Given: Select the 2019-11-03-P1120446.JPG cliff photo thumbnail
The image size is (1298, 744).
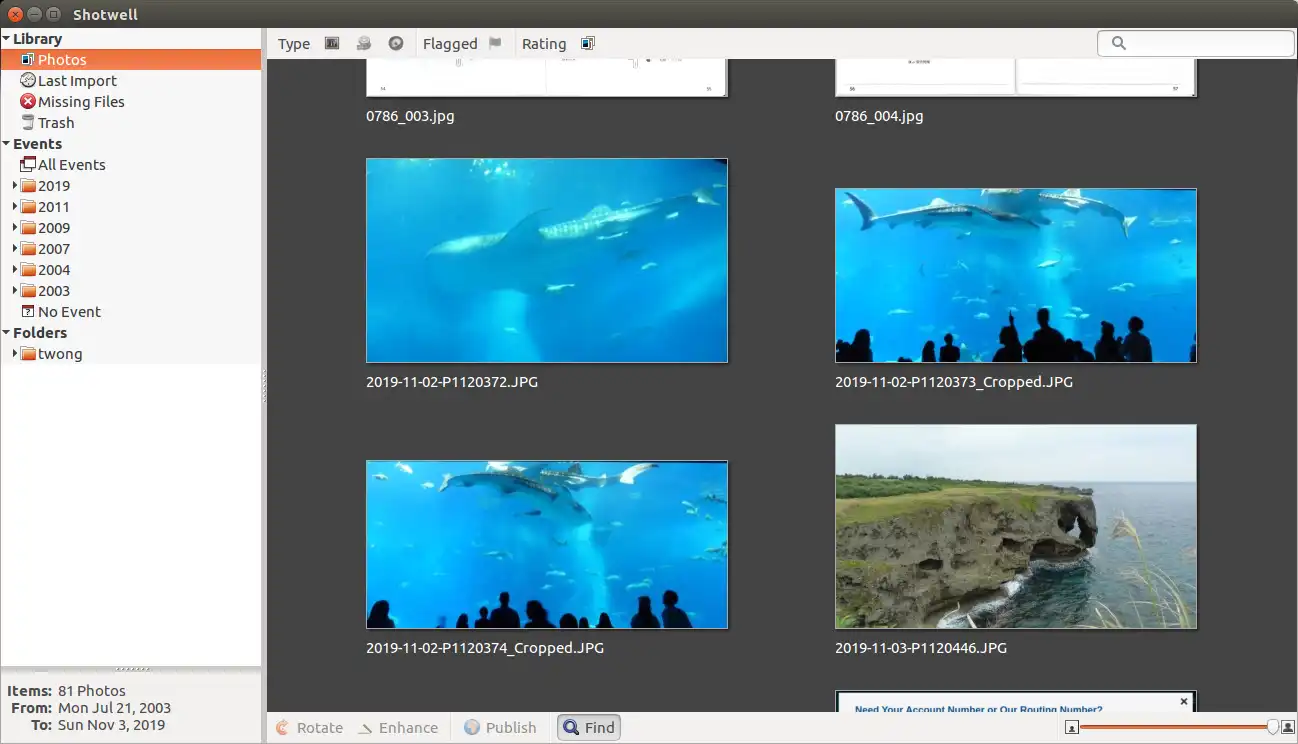Looking at the screenshot, I should tap(1015, 527).
